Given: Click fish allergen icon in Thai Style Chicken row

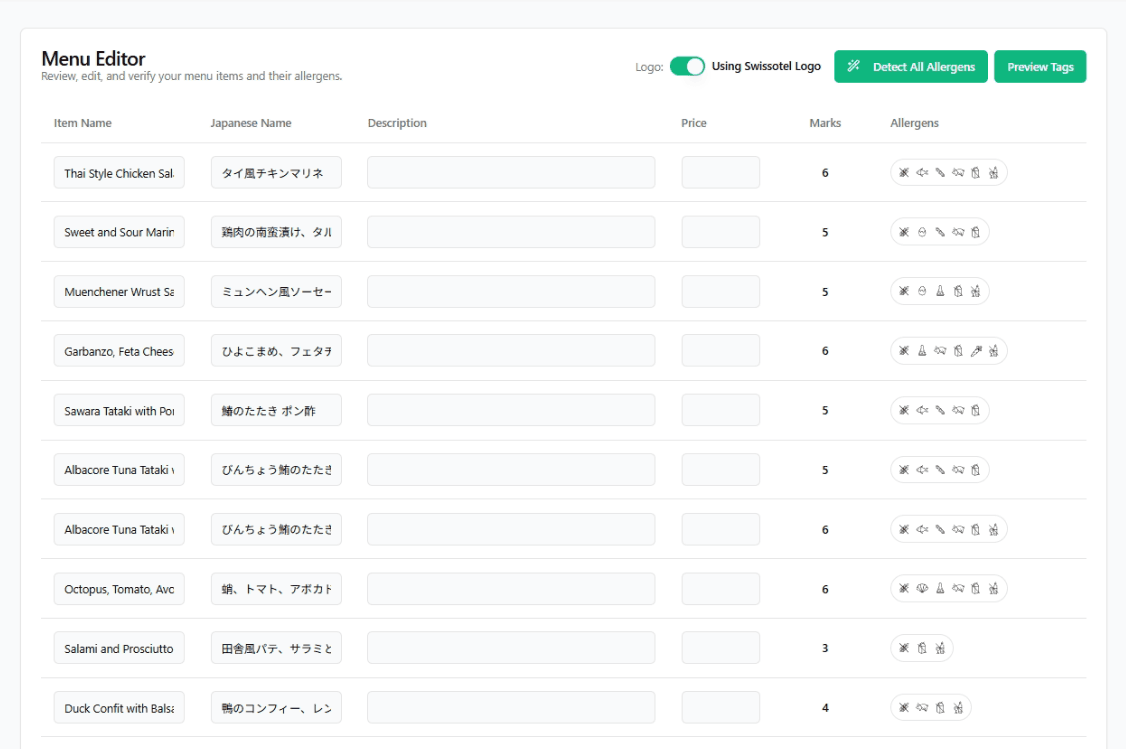Looking at the screenshot, I should coord(922,173).
